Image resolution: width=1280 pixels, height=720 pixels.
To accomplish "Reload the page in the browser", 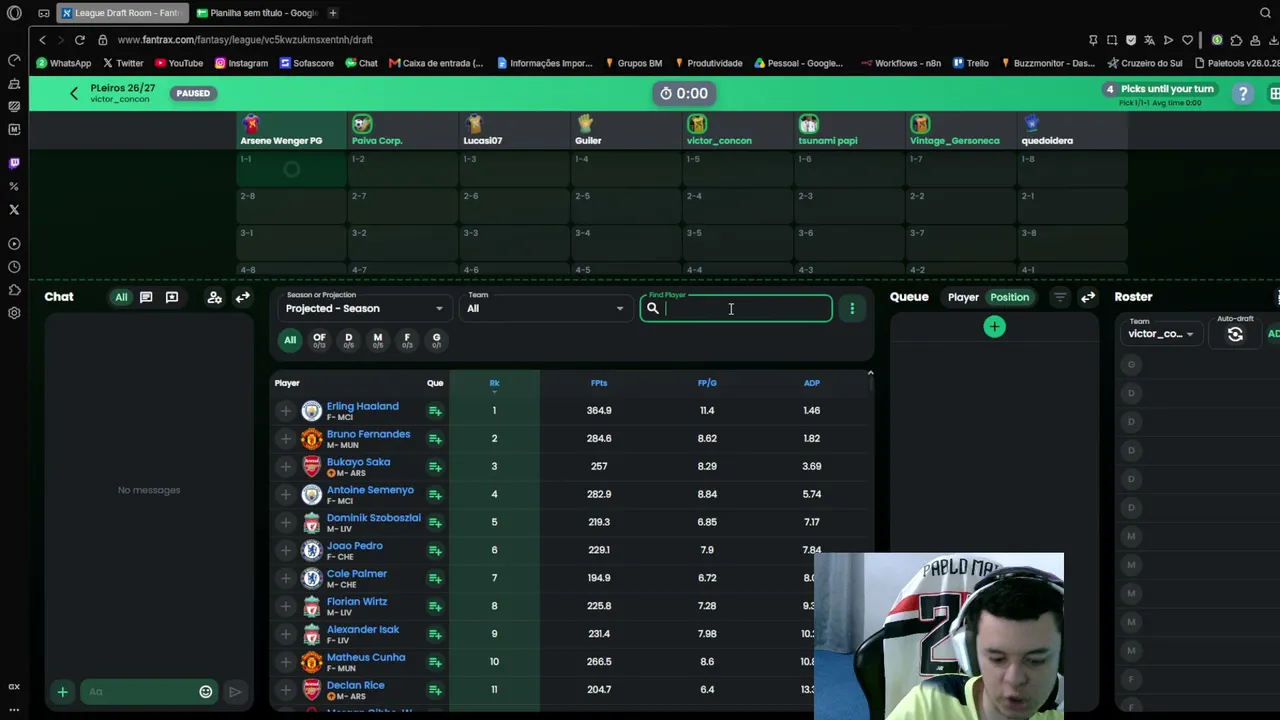I will (x=80, y=40).
